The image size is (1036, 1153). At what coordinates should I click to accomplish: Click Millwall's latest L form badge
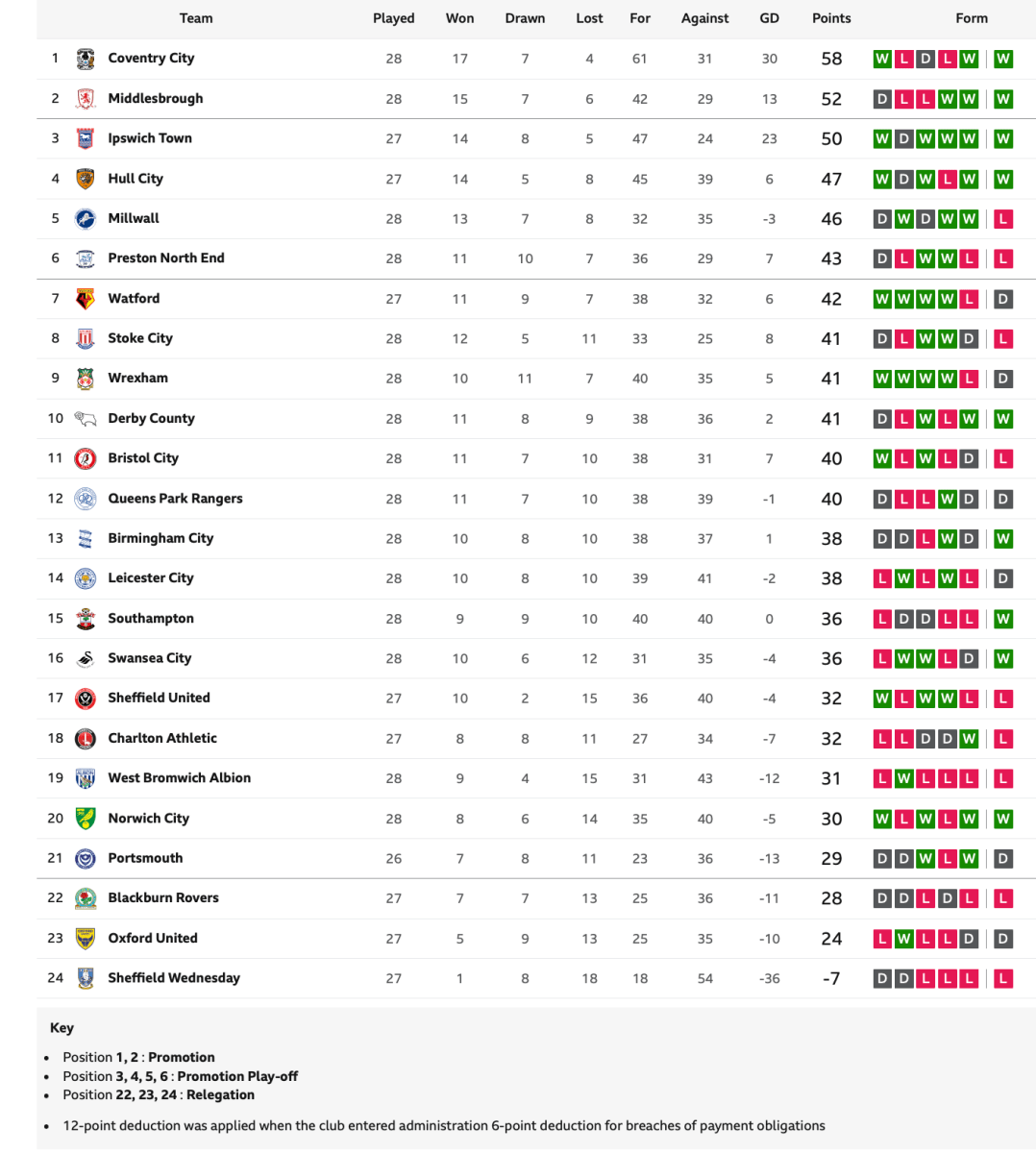tap(1003, 219)
